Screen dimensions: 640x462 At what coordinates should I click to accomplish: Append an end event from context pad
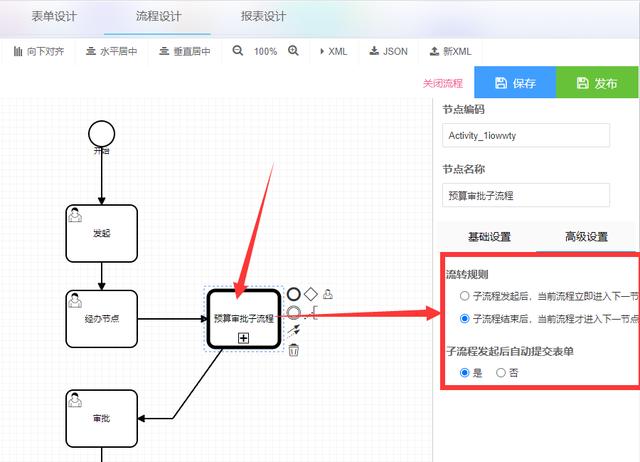(294, 294)
